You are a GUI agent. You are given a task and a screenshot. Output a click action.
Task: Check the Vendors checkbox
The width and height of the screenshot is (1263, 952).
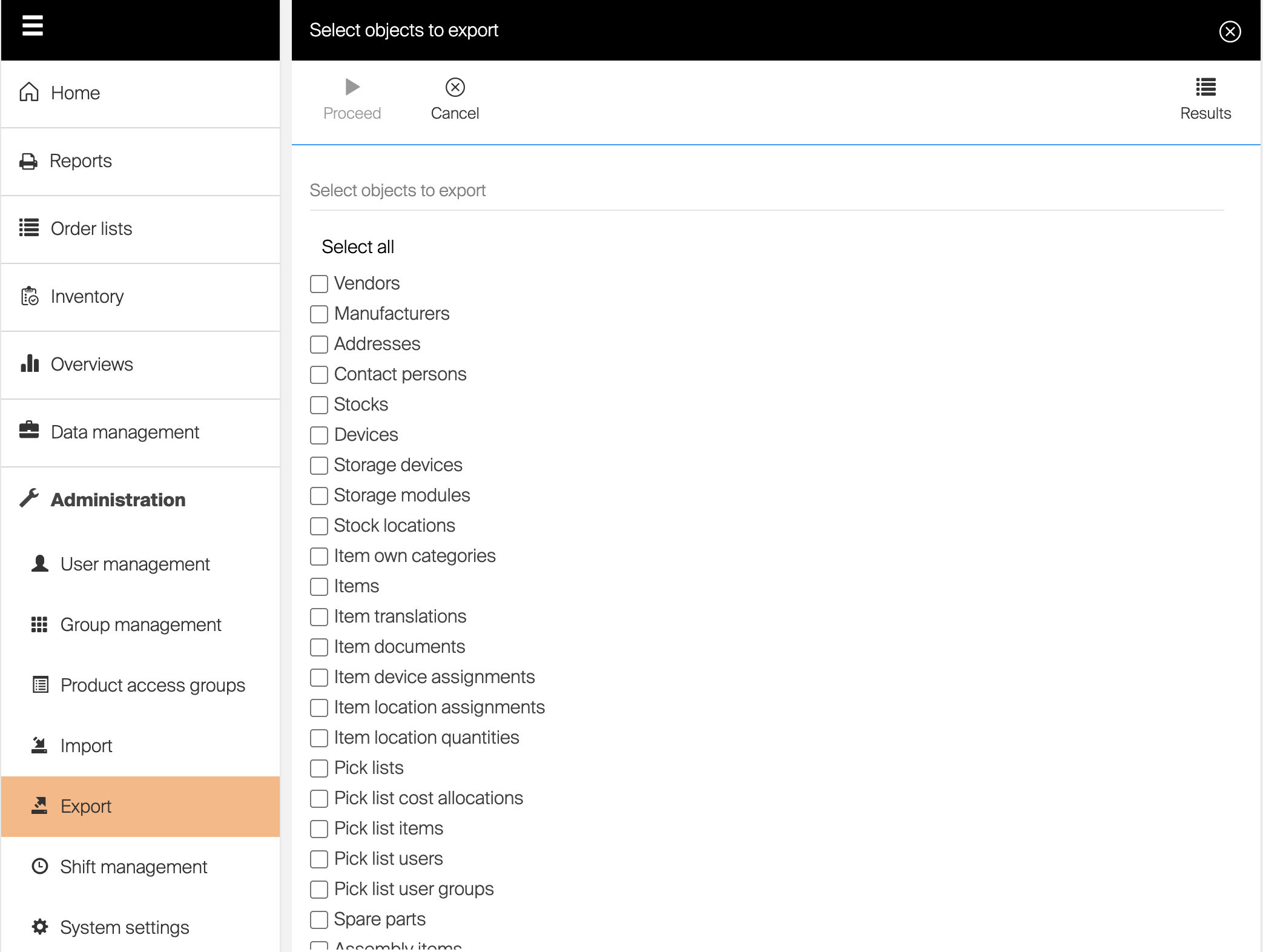coord(319,284)
